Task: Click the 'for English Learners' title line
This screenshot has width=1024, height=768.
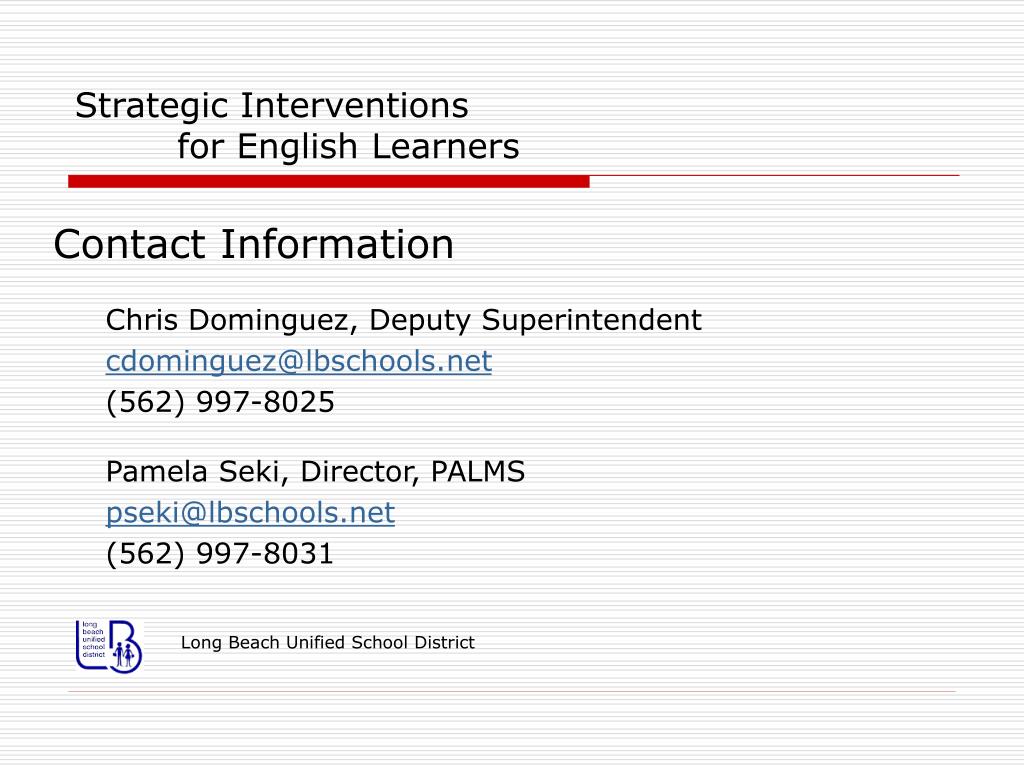Action: click(348, 146)
